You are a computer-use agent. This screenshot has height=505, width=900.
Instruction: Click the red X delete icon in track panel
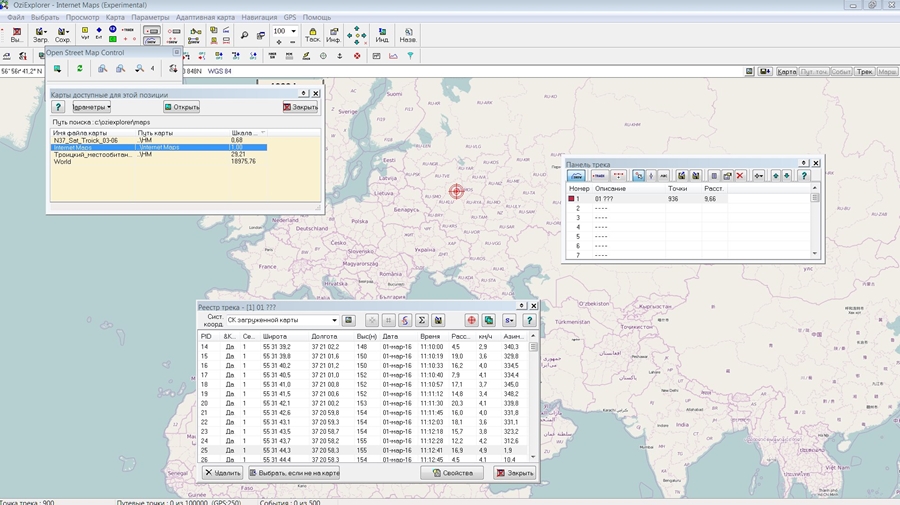(x=741, y=176)
